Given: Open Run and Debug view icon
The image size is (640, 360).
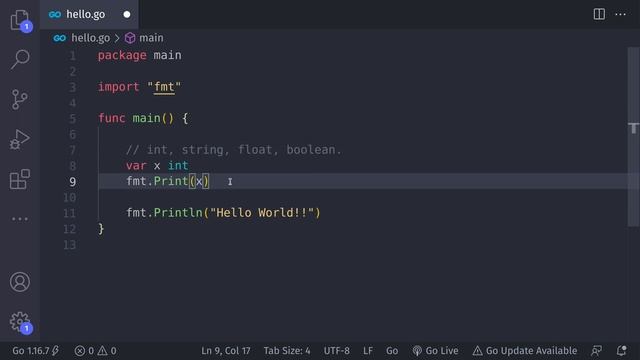Looking at the screenshot, I should [x=20, y=139].
